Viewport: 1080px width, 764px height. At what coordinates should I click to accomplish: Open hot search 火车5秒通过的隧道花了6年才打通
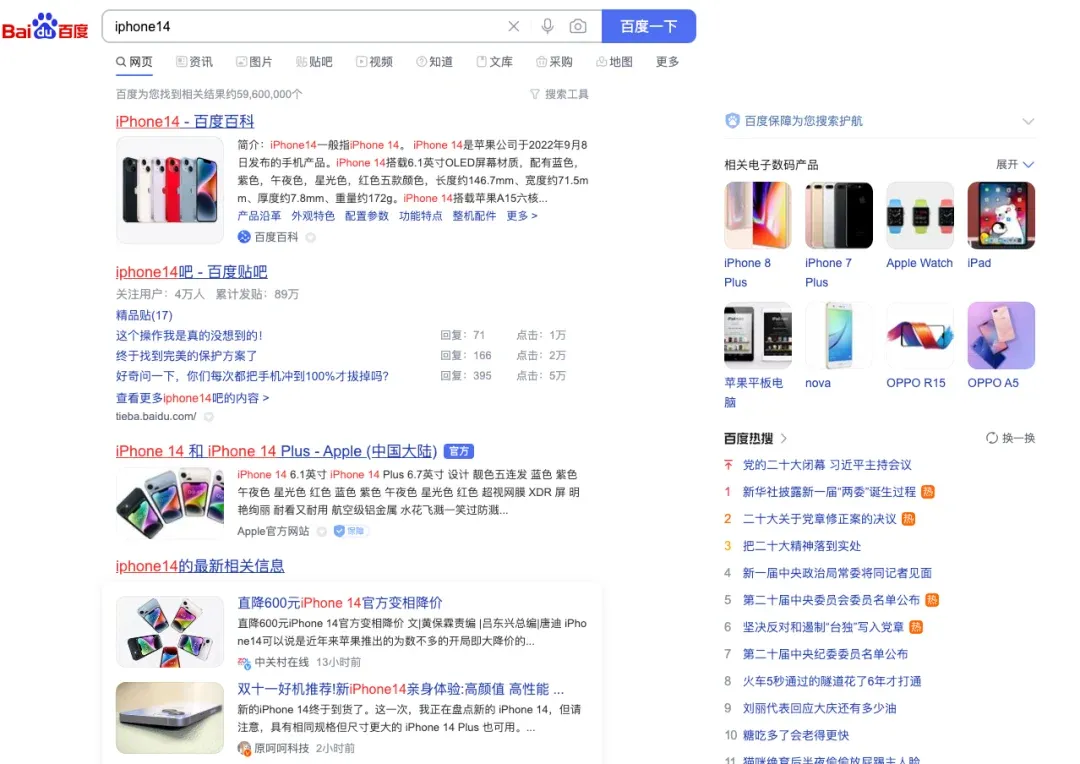pos(832,681)
